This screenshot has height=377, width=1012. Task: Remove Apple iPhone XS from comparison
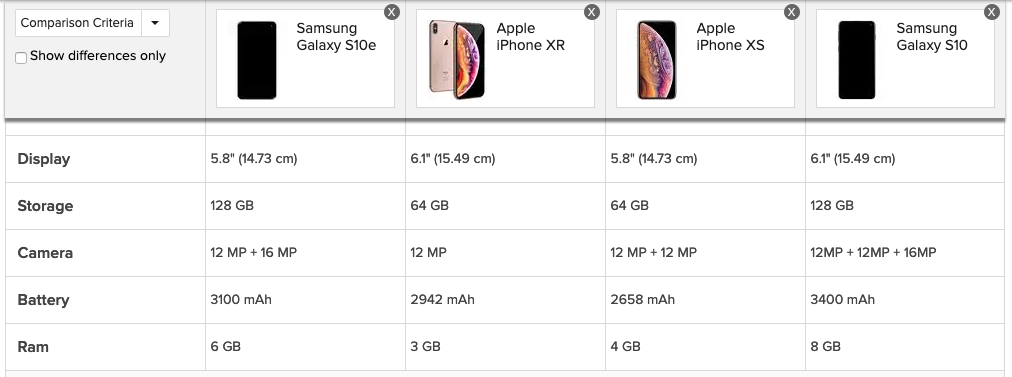[x=792, y=12]
